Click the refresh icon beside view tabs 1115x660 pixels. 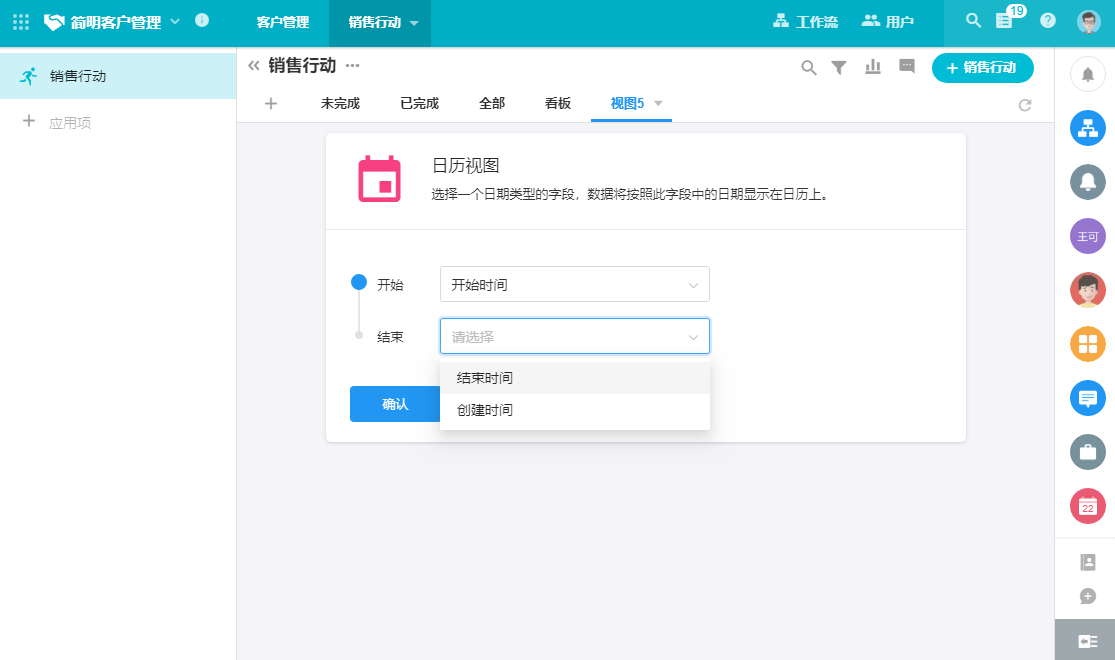click(x=1025, y=105)
